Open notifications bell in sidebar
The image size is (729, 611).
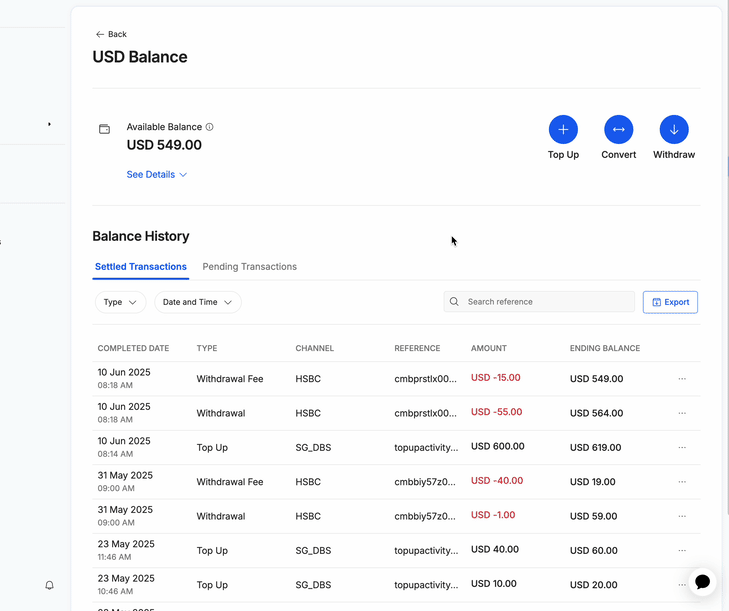tap(49, 585)
